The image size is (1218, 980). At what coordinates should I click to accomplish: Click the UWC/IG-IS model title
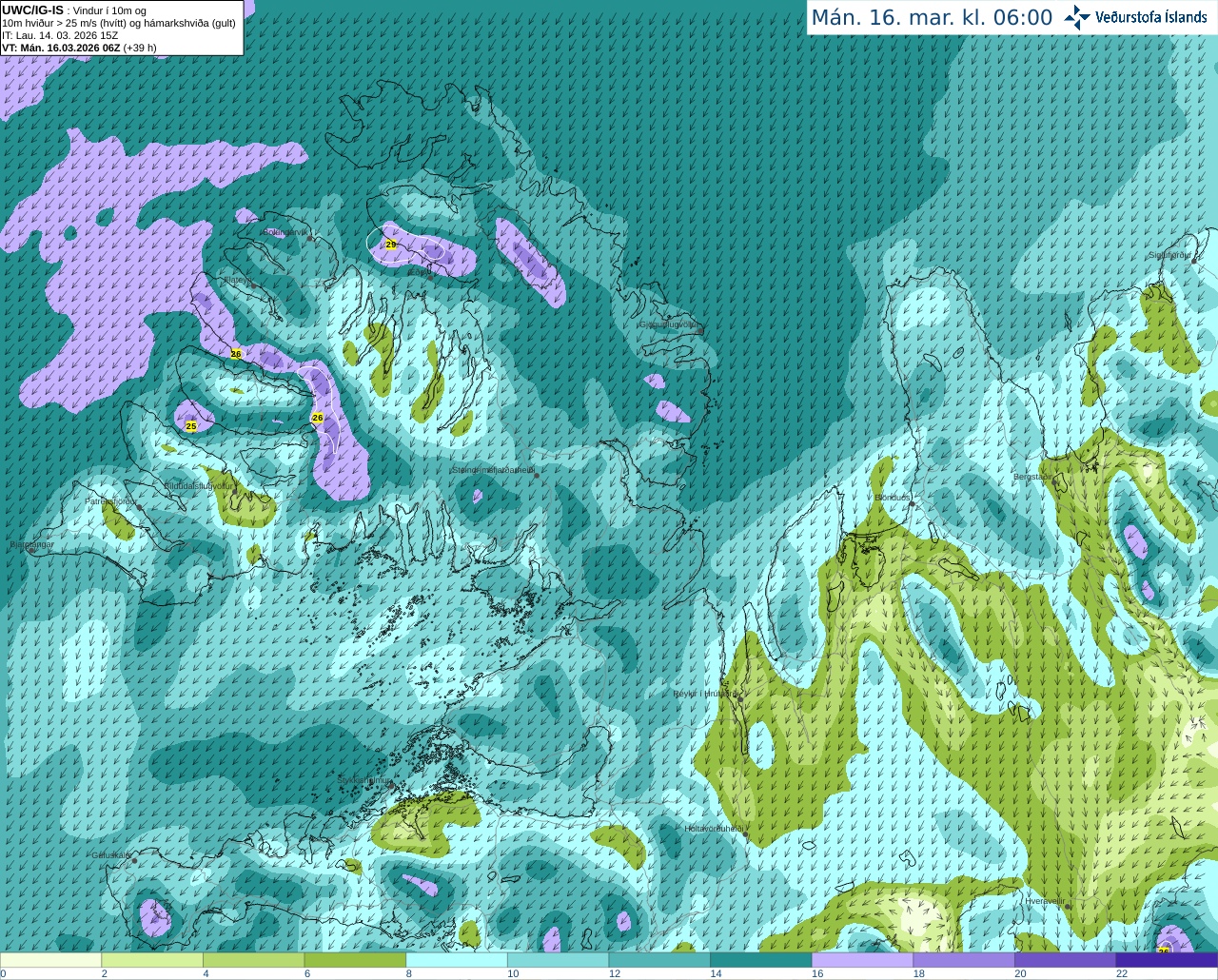[32, 10]
